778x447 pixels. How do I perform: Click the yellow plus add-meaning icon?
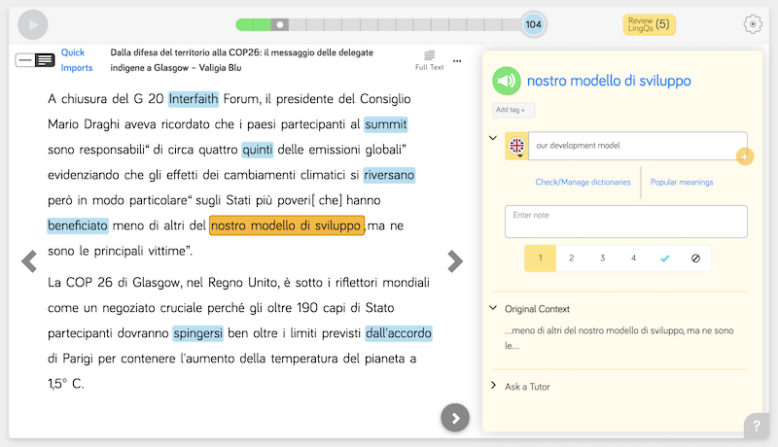pos(744,157)
